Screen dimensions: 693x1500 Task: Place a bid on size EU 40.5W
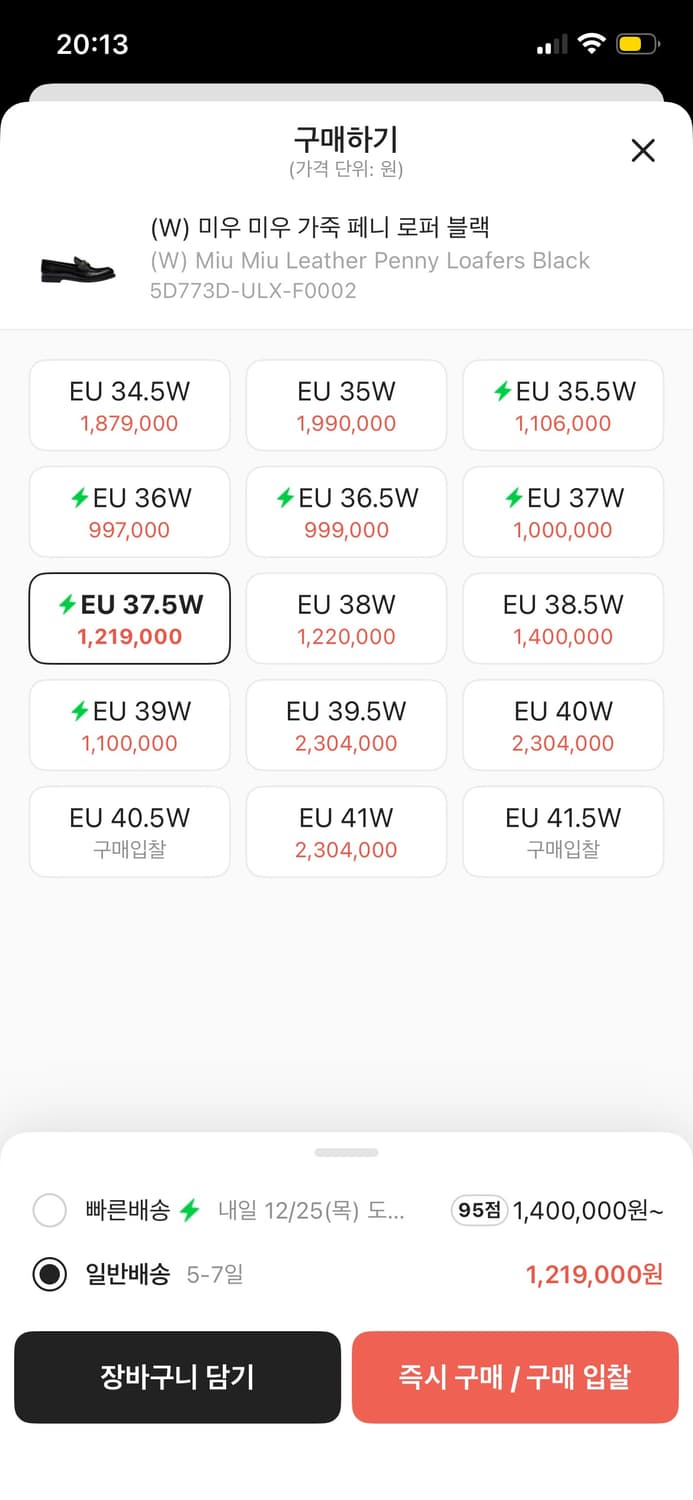[x=130, y=832]
